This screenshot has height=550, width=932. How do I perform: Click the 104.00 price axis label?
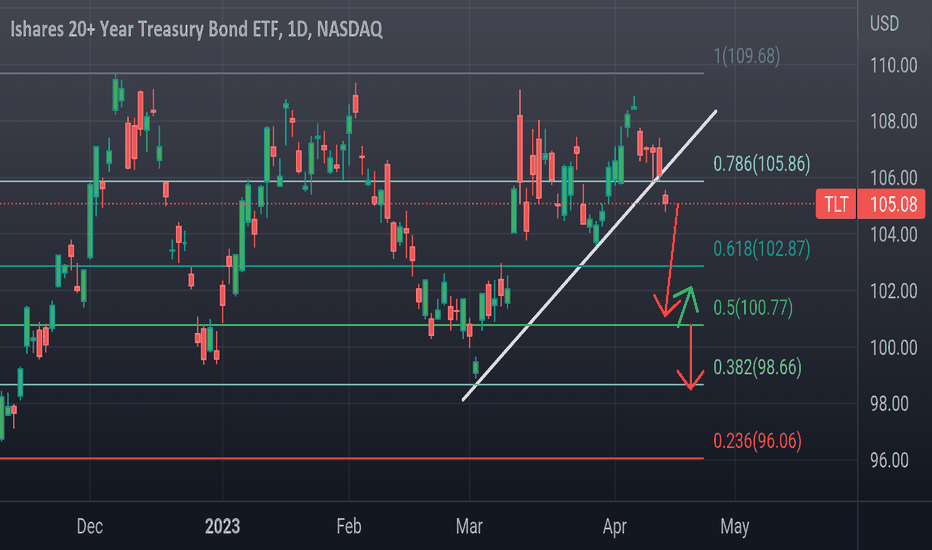coord(893,234)
